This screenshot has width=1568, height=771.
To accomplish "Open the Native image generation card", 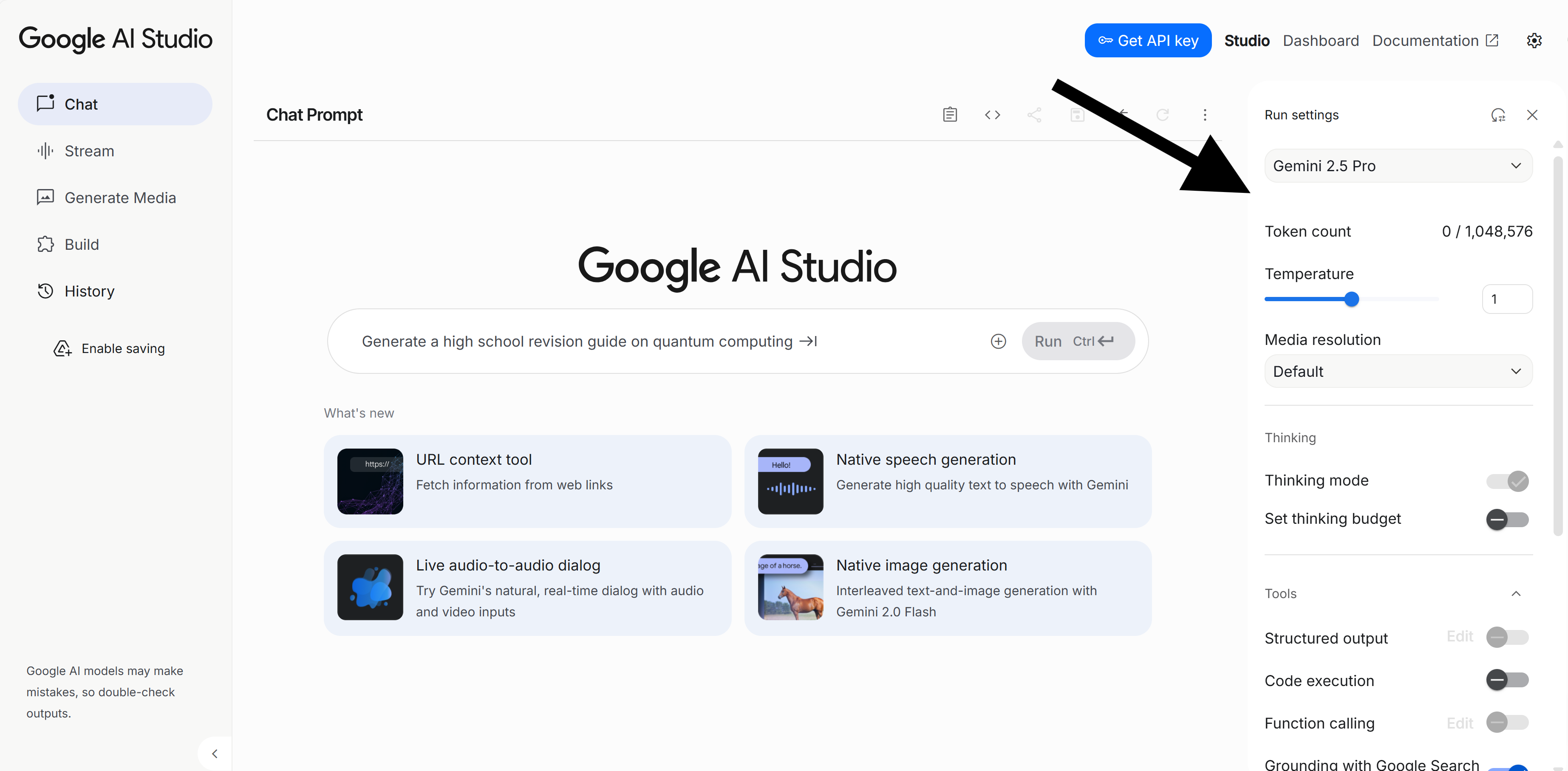I will coord(948,588).
